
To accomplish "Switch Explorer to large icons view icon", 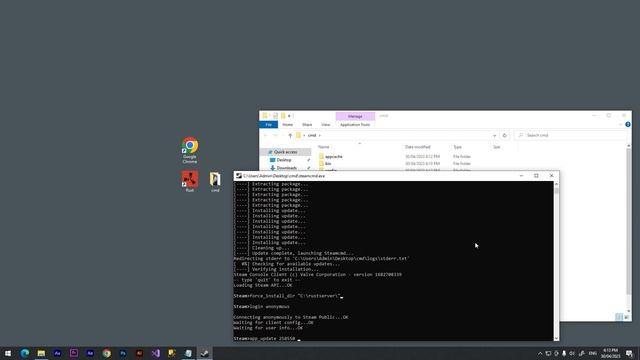I will tap(627, 317).
